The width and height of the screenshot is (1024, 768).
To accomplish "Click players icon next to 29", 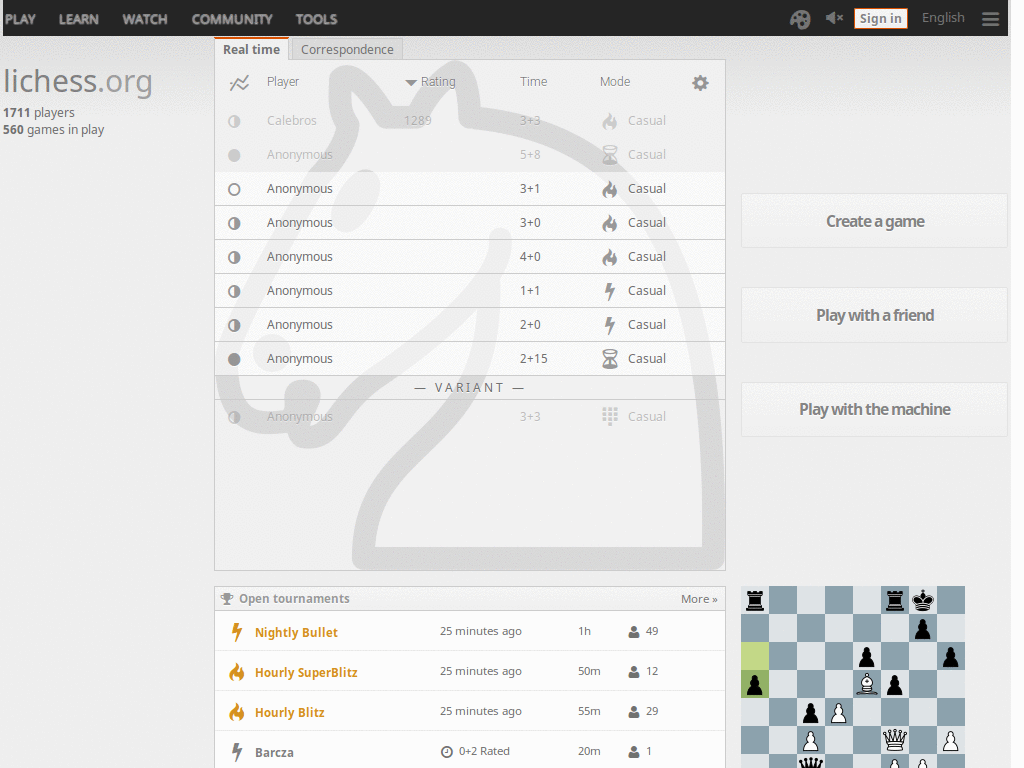I will (633, 712).
